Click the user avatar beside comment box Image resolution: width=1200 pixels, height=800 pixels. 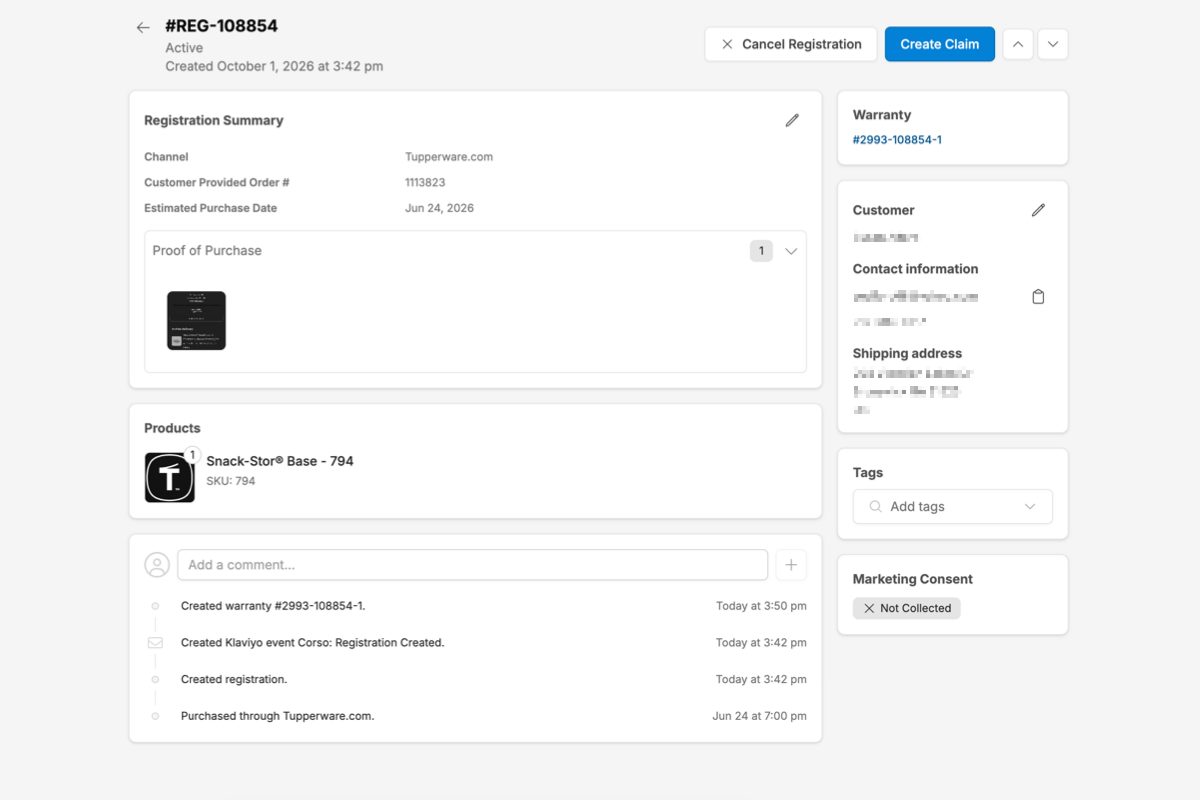click(x=157, y=565)
